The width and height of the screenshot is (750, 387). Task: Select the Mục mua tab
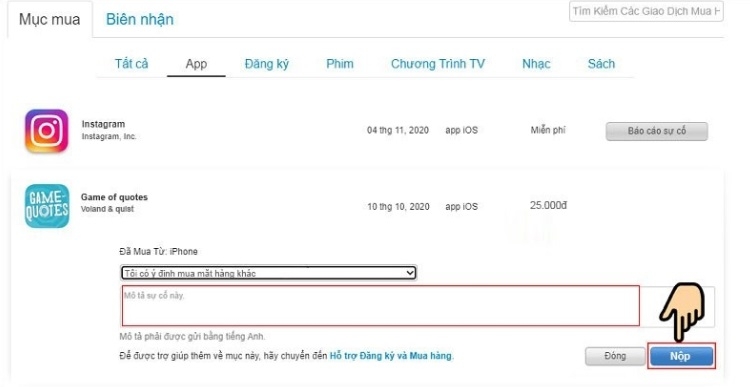(x=49, y=20)
